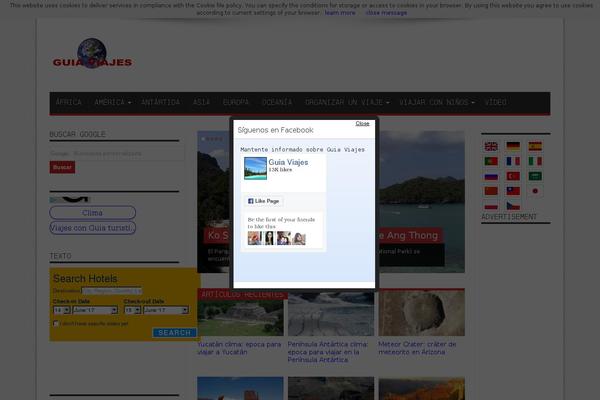
Task: Select the Japanese flag language
Action: pos(535,191)
